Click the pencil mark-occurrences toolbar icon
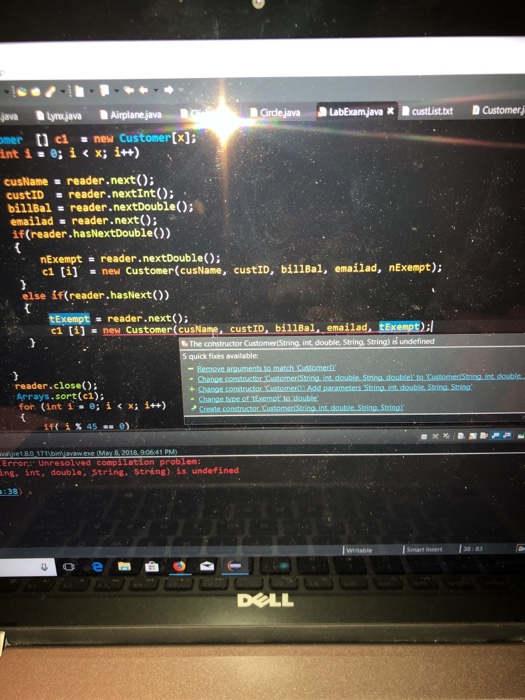The height and width of the screenshot is (700, 525). [50, 92]
